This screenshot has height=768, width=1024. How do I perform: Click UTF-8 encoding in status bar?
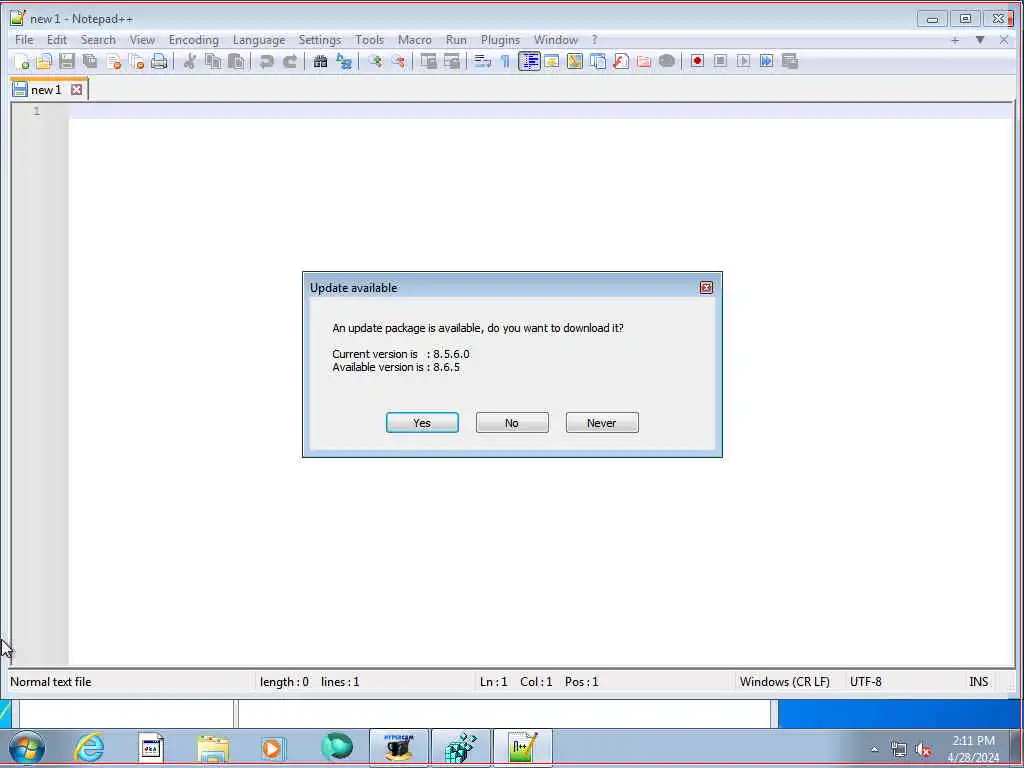tap(865, 682)
